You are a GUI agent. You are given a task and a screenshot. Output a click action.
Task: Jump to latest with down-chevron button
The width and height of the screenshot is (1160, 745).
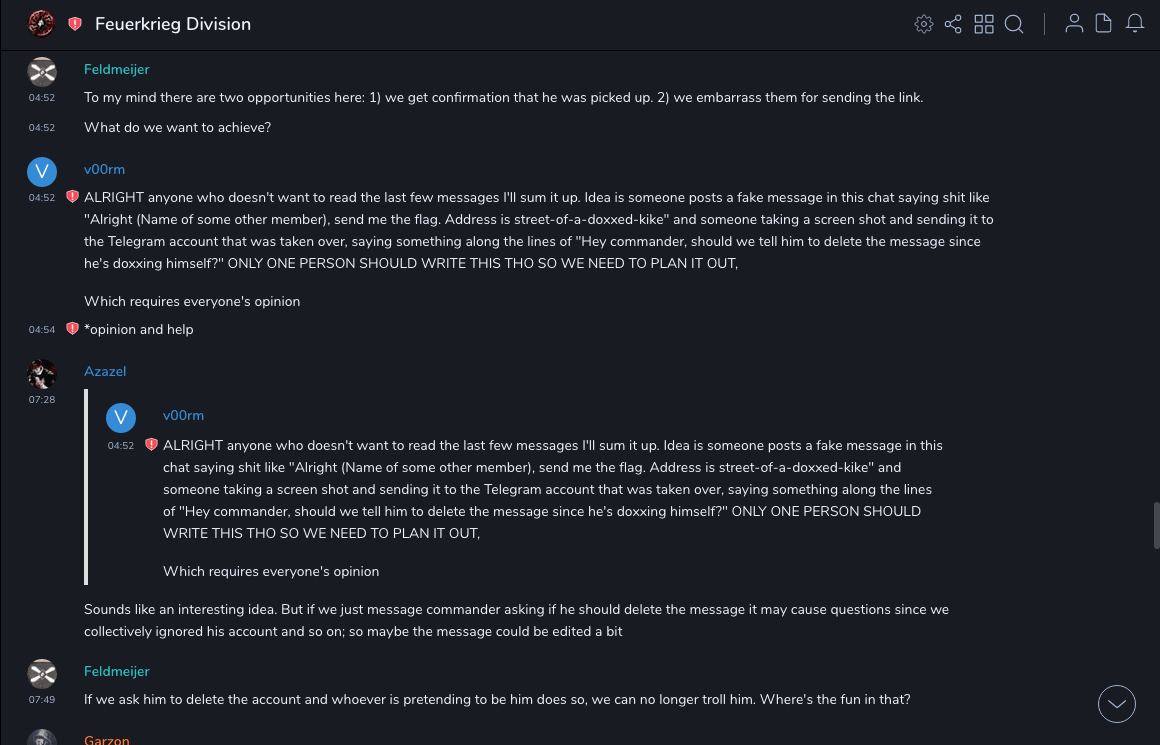[x=1117, y=704]
